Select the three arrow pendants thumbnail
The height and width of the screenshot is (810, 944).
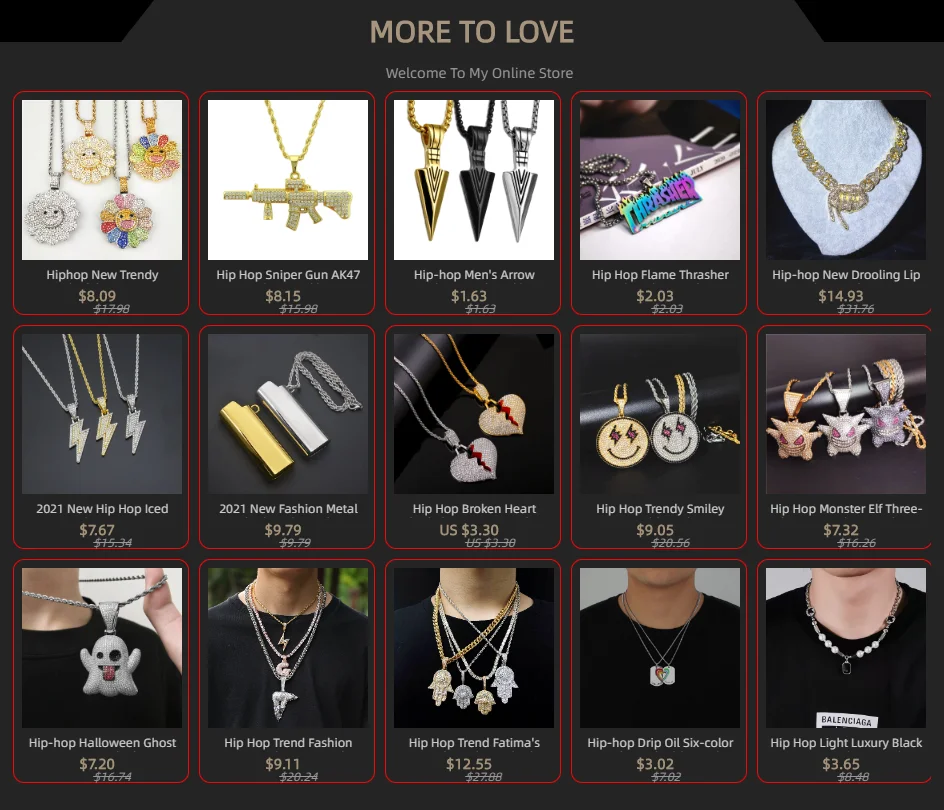(474, 180)
